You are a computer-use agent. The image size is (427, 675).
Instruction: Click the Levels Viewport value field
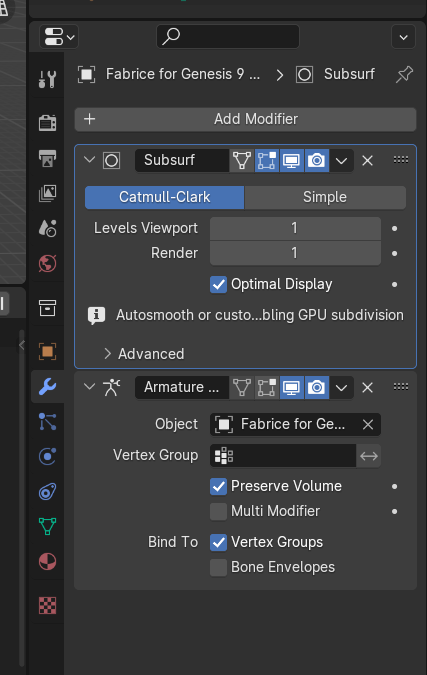click(295, 228)
